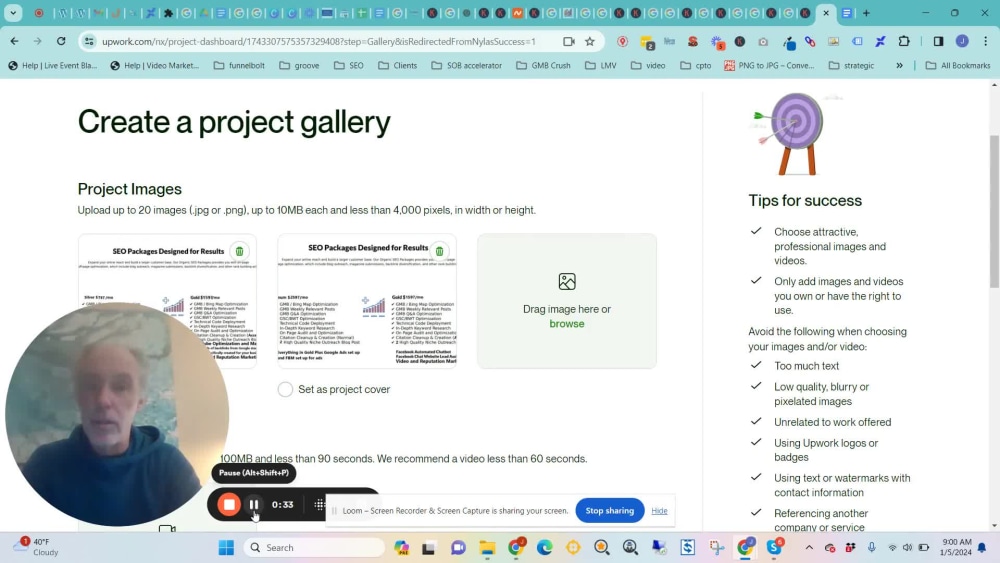Reload the Upwork page
Screen dimensions: 1000x563
pyautogui.click(x=61, y=41)
